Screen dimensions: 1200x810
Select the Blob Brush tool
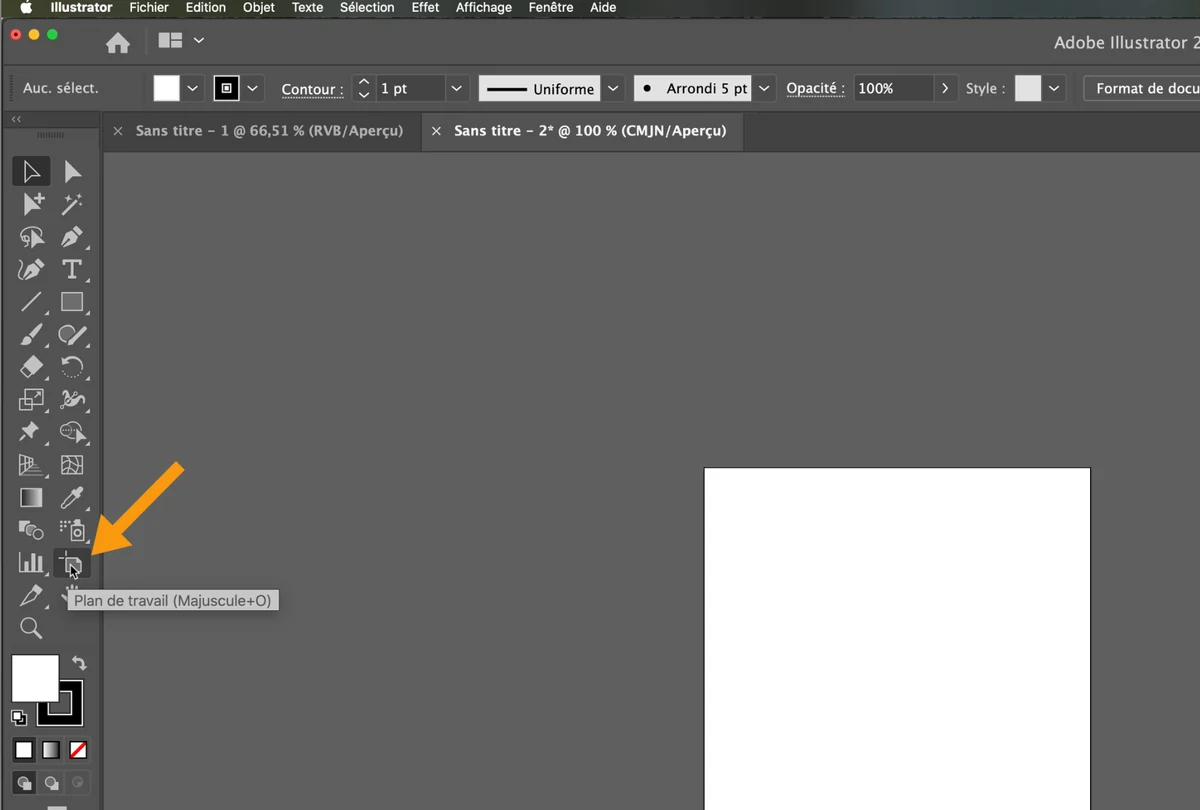(x=72, y=334)
